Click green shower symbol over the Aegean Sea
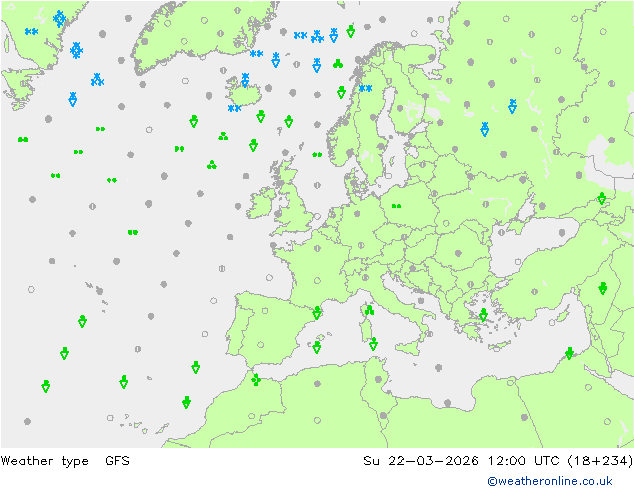 pyautogui.click(x=483, y=315)
